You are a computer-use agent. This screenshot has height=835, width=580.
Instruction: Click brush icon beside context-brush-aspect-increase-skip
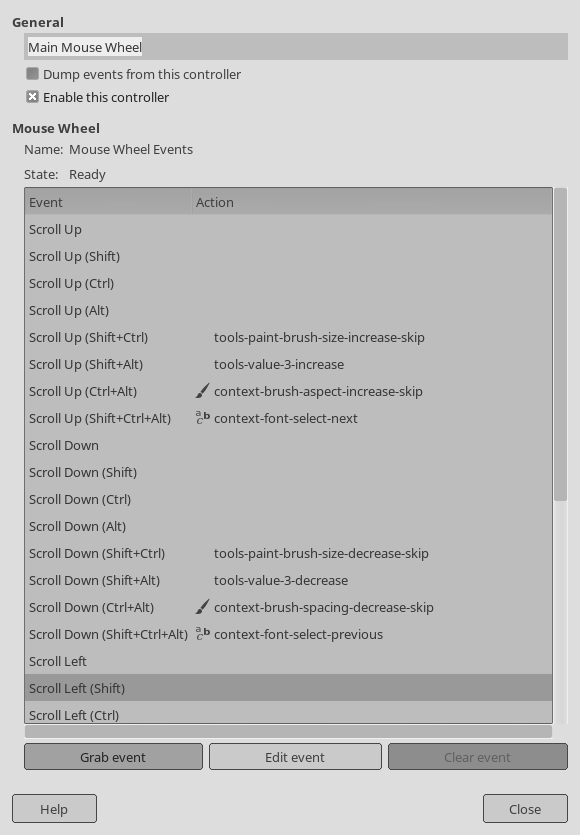click(x=202, y=391)
